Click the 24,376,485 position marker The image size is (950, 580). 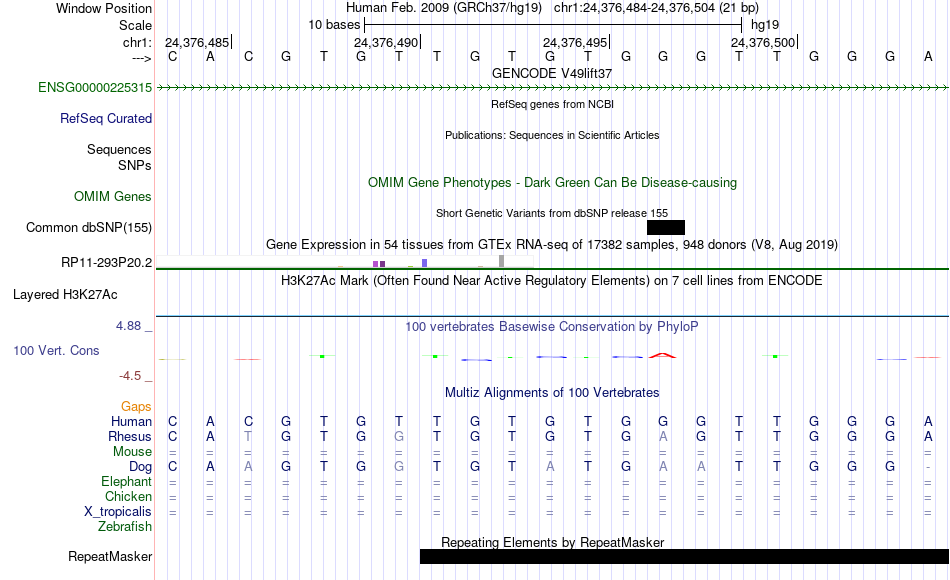pyautogui.click(x=198, y=42)
